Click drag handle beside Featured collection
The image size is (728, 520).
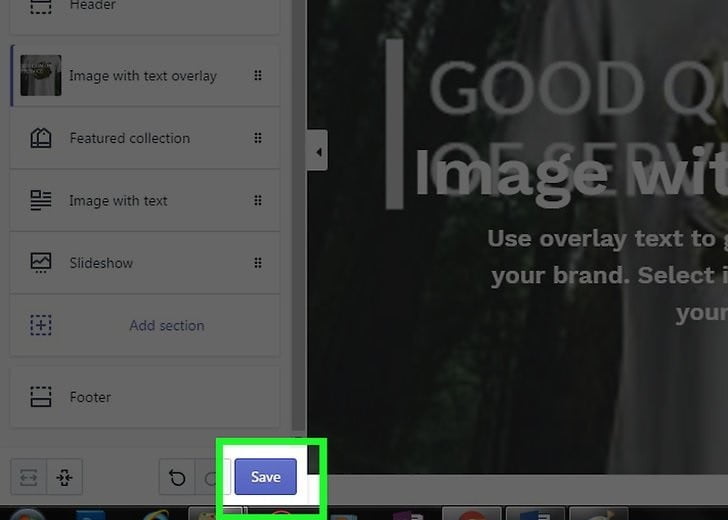tap(258, 138)
